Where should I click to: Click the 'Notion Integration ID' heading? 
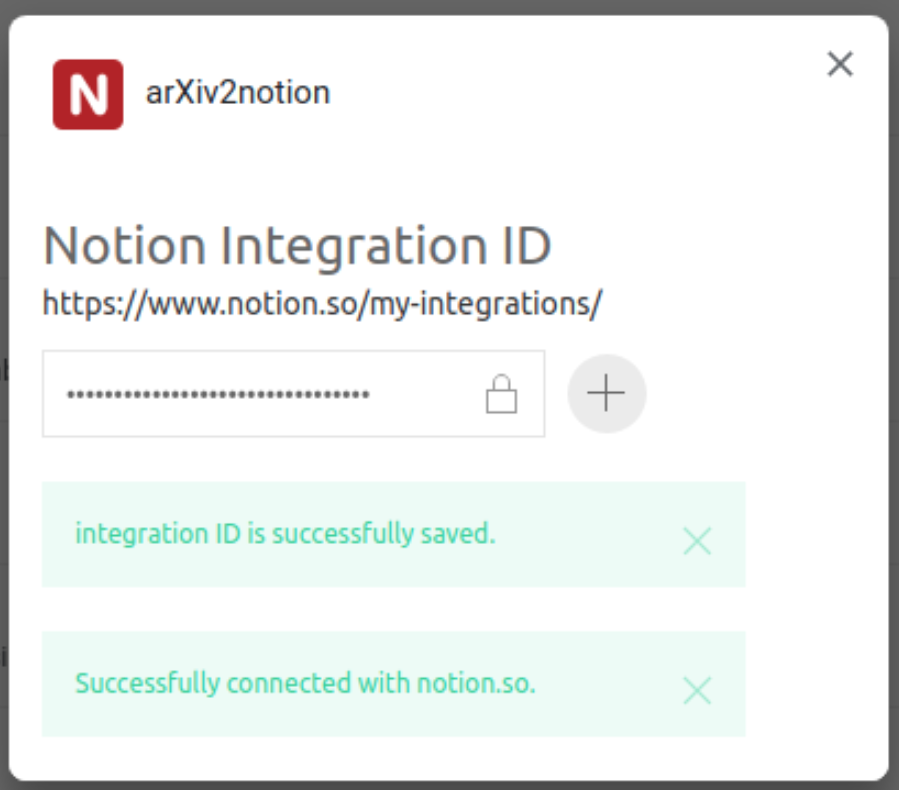[297, 247]
